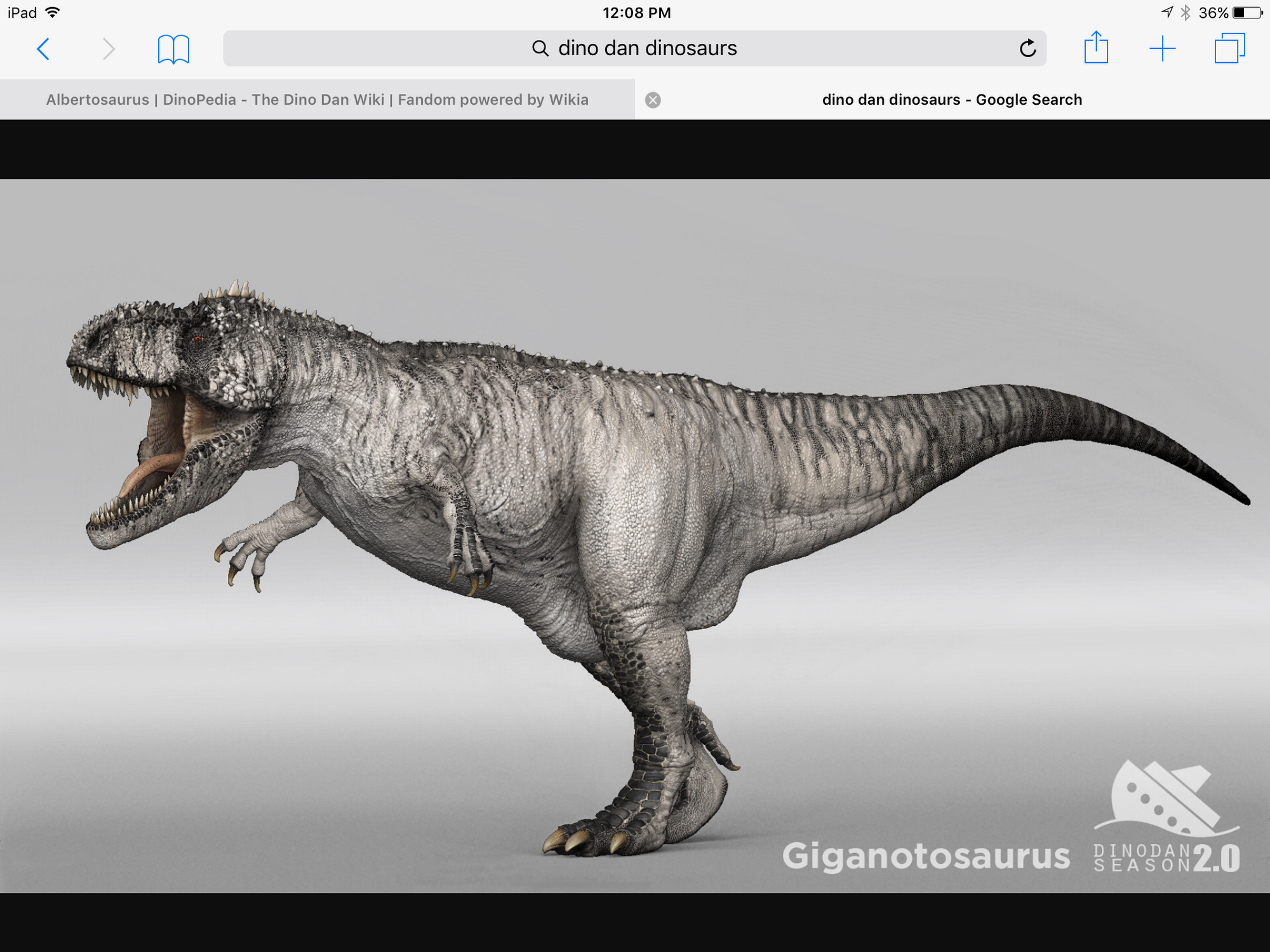Tap the Wi-Fi status icon
Screen dimensions: 1270x952
(53, 12)
